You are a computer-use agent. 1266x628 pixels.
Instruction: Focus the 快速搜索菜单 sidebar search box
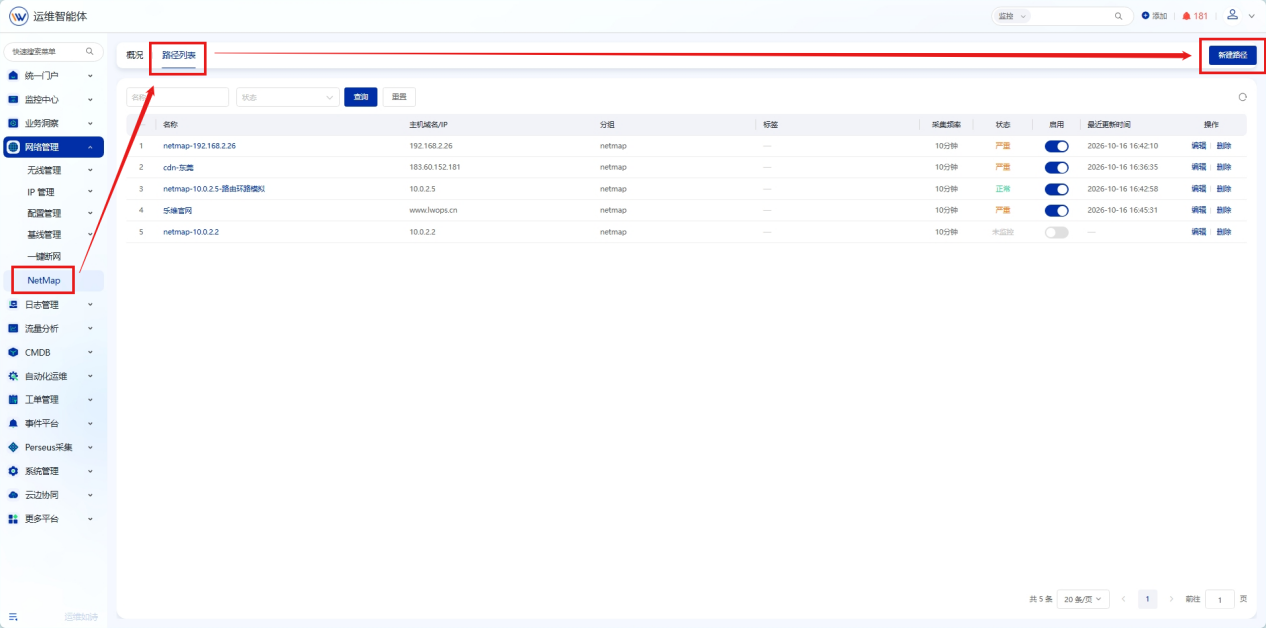(x=53, y=51)
